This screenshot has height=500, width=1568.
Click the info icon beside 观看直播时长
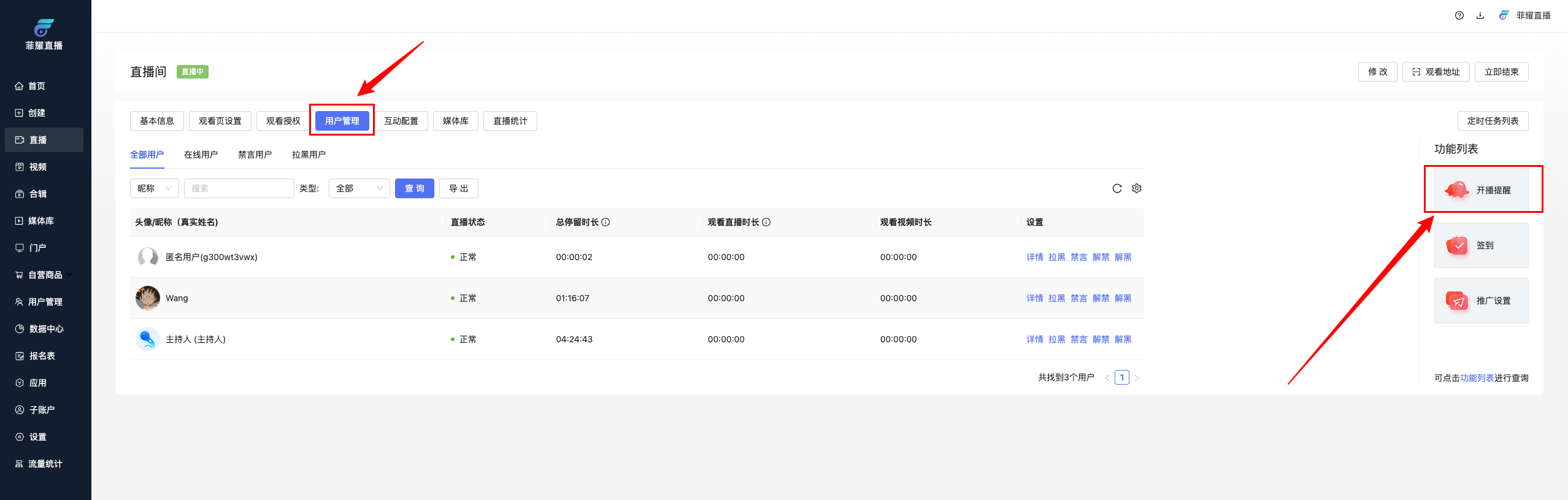(x=766, y=222)
